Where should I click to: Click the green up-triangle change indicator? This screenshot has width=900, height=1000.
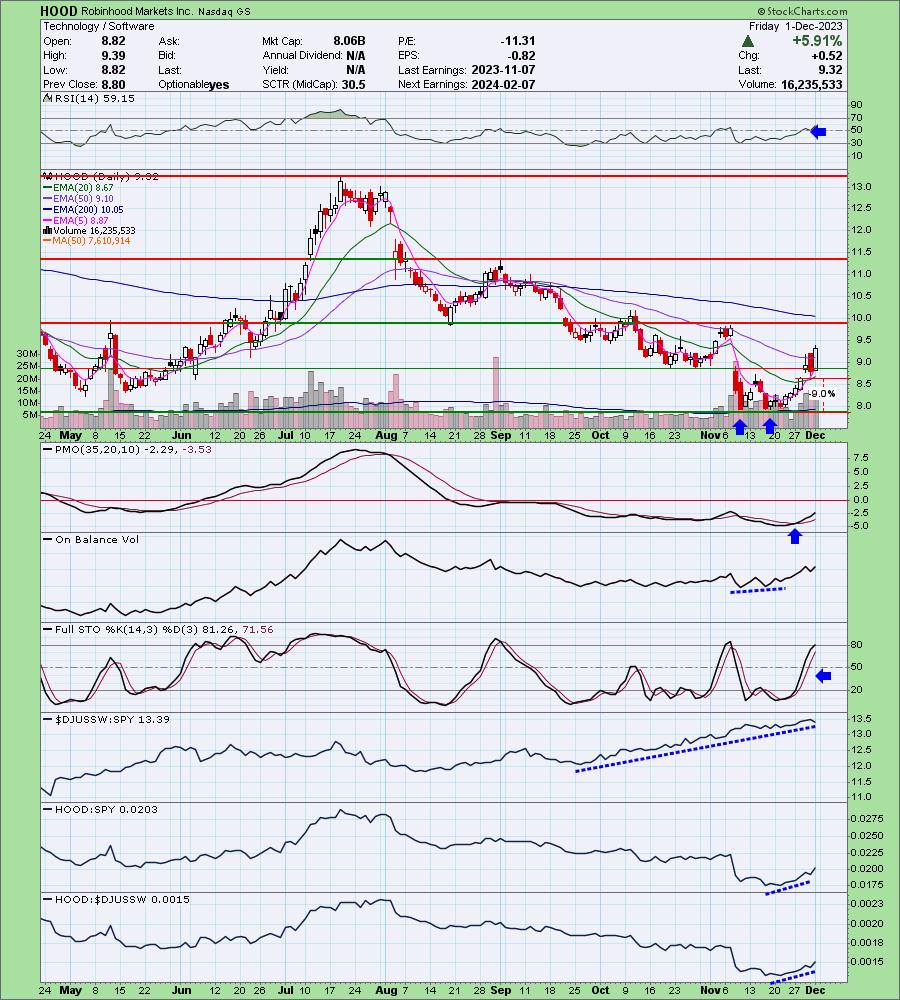(x=748, y=41)
